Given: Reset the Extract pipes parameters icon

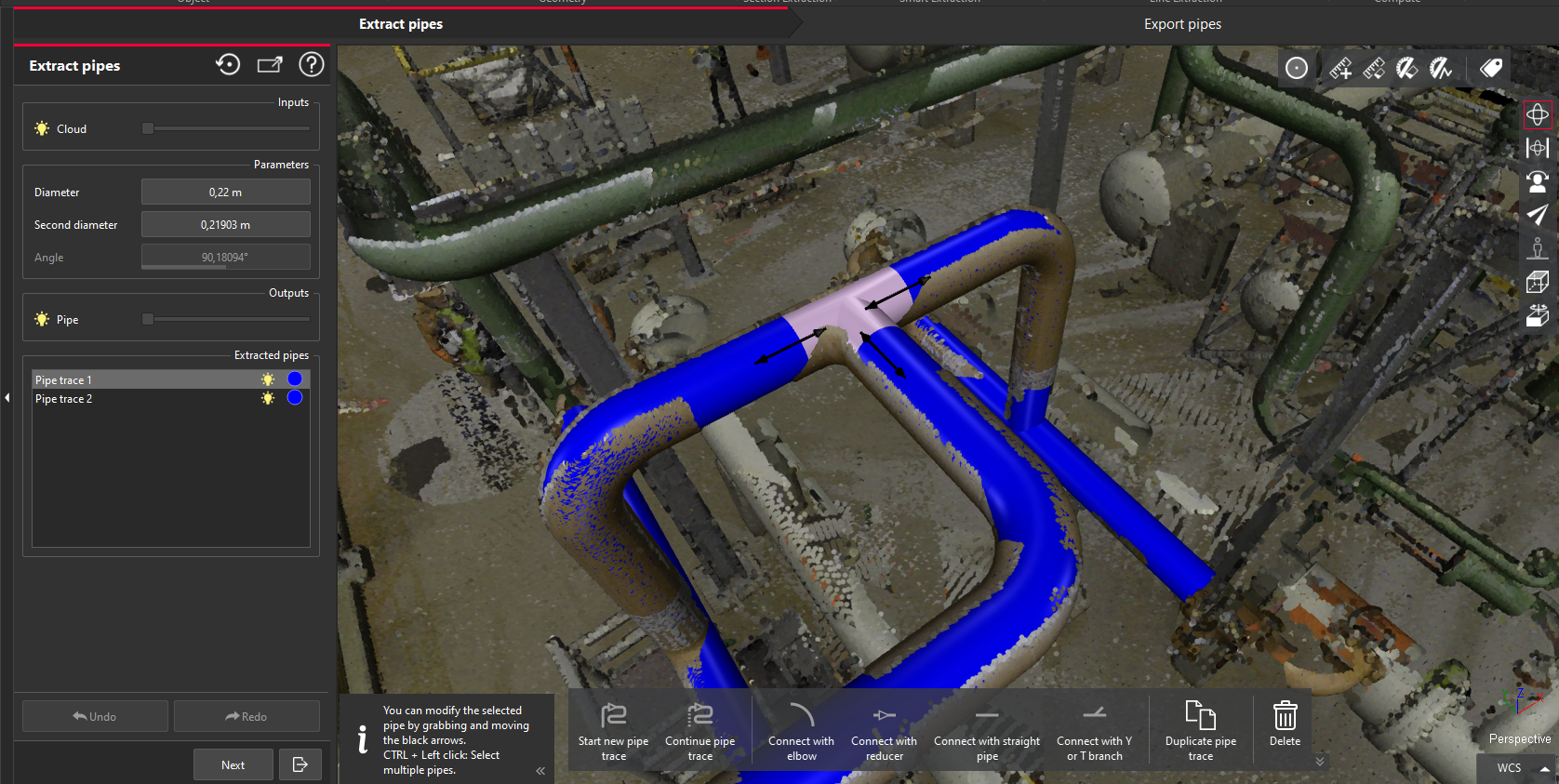Looking at the screenshot, I should [x=228, y=65].
